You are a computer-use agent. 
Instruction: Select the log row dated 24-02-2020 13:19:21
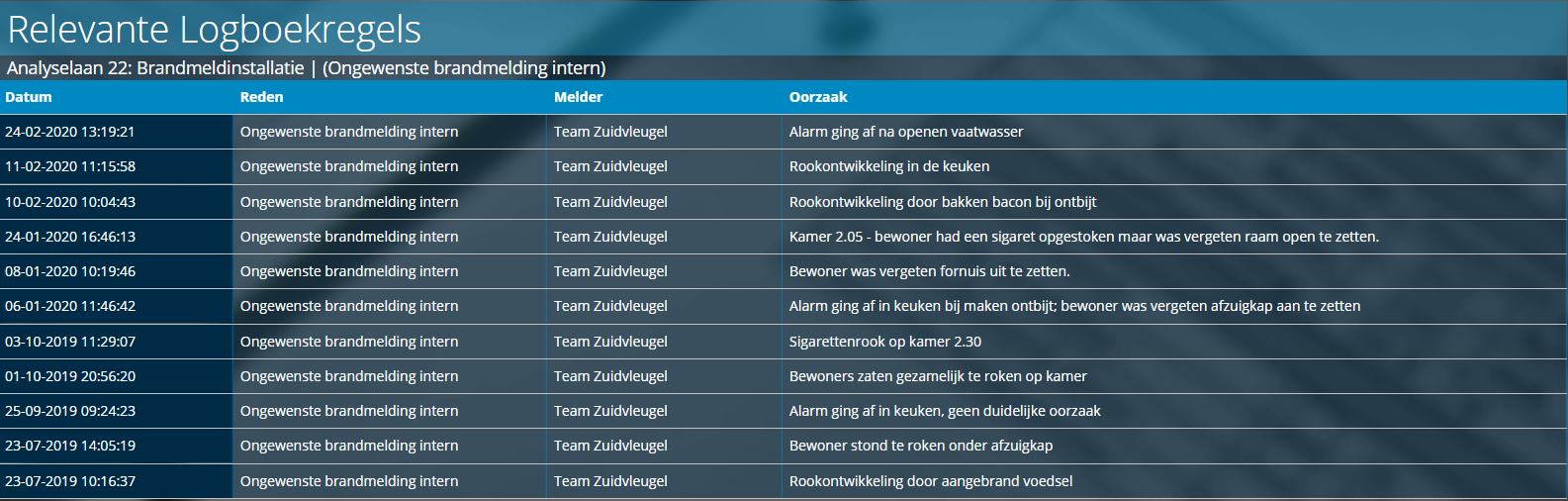tap(784, 132)
